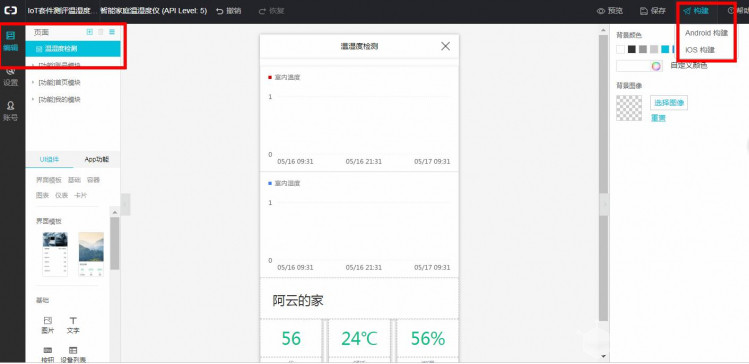Jump to 容器 component category
This screenshot has height=364, width=749.
tap(93, 180)
